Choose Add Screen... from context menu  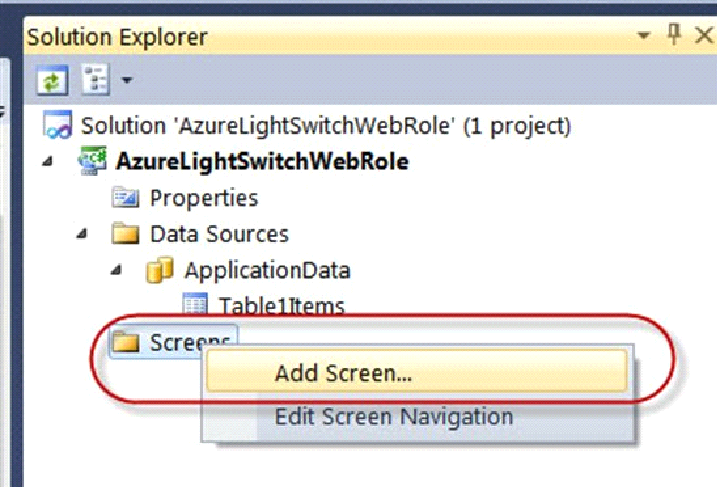coord(344,374)
